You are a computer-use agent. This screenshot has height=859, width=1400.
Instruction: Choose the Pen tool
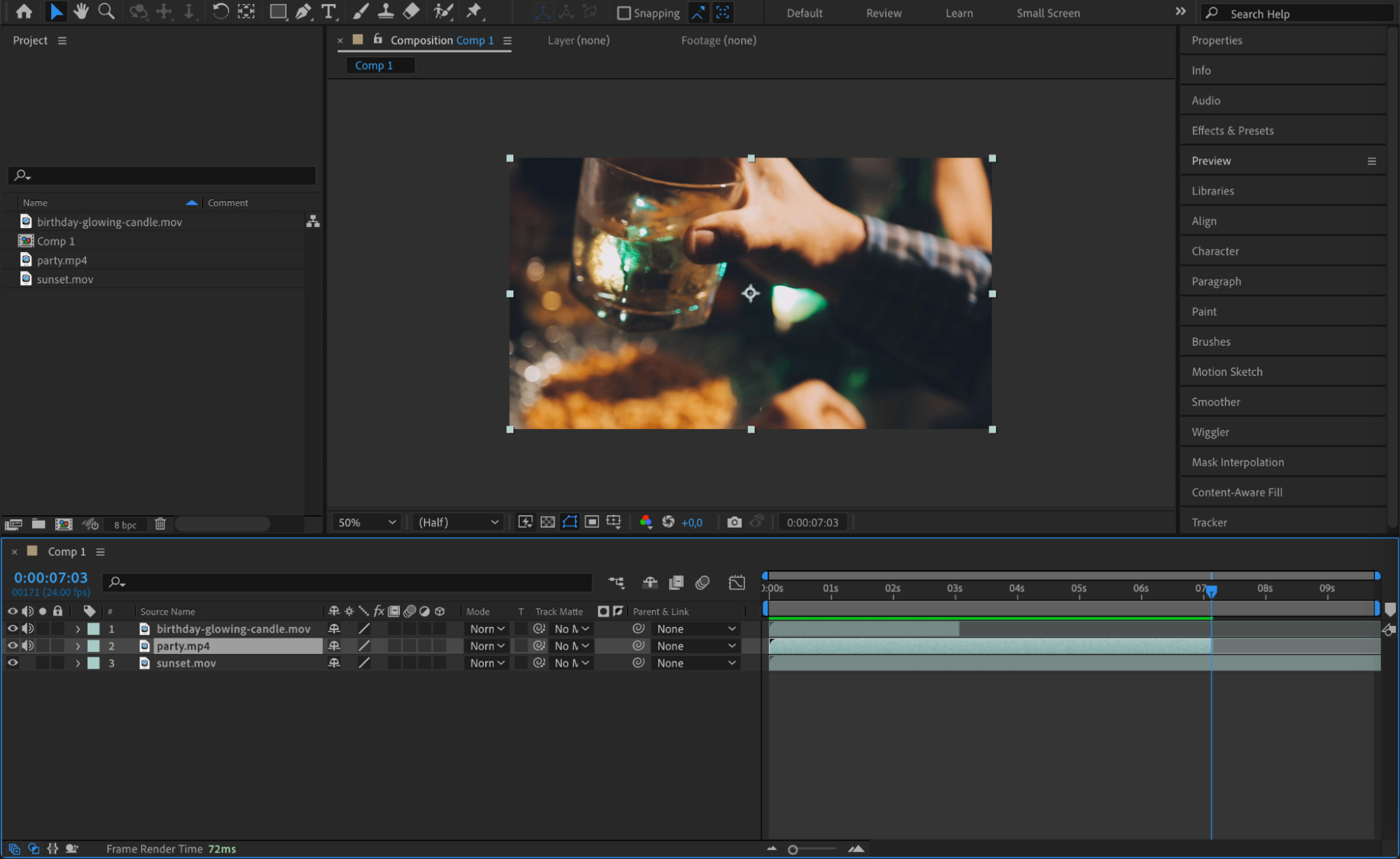click(303, 11)
